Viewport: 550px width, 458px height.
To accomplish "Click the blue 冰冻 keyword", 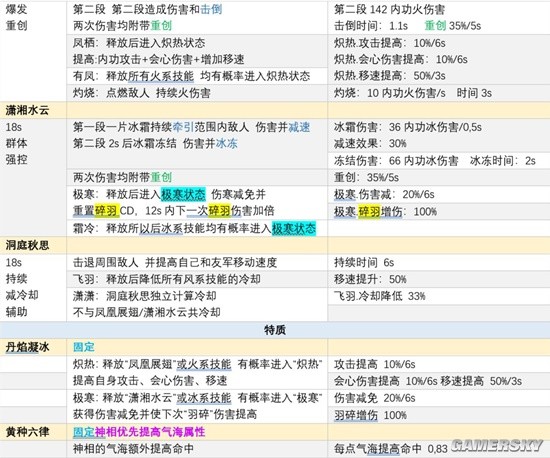I will [x=227, y=143].
